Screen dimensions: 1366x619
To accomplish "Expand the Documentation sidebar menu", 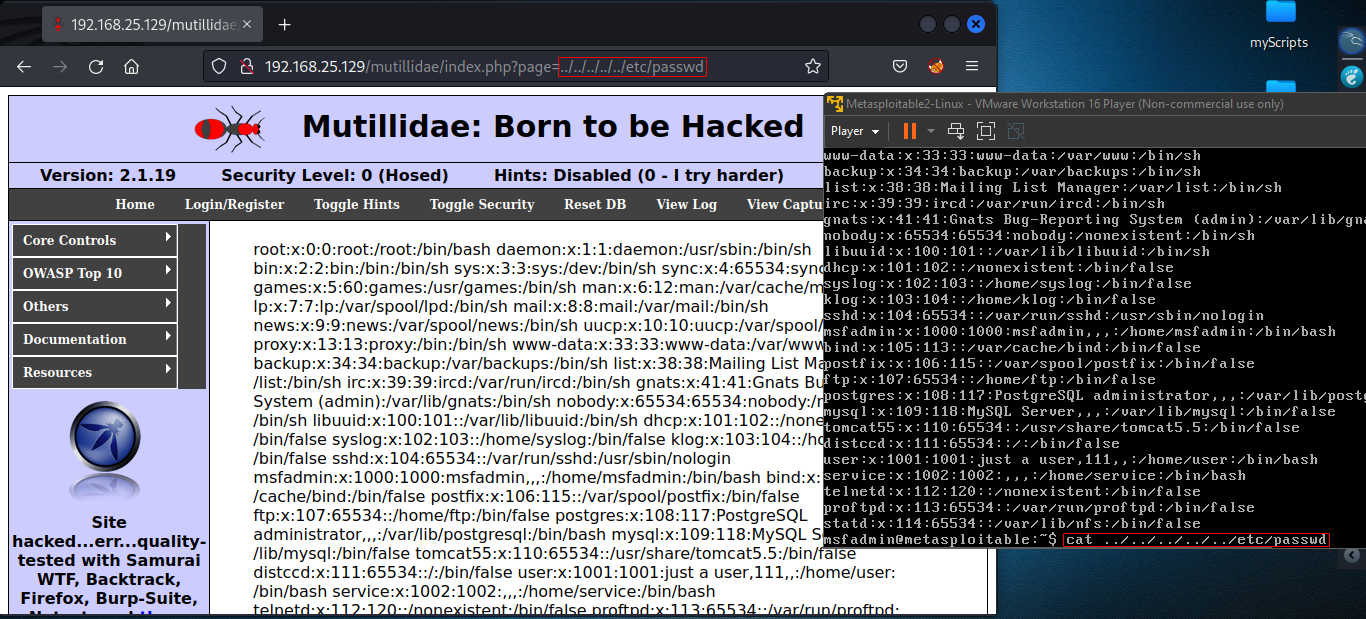I will [95, 339].
